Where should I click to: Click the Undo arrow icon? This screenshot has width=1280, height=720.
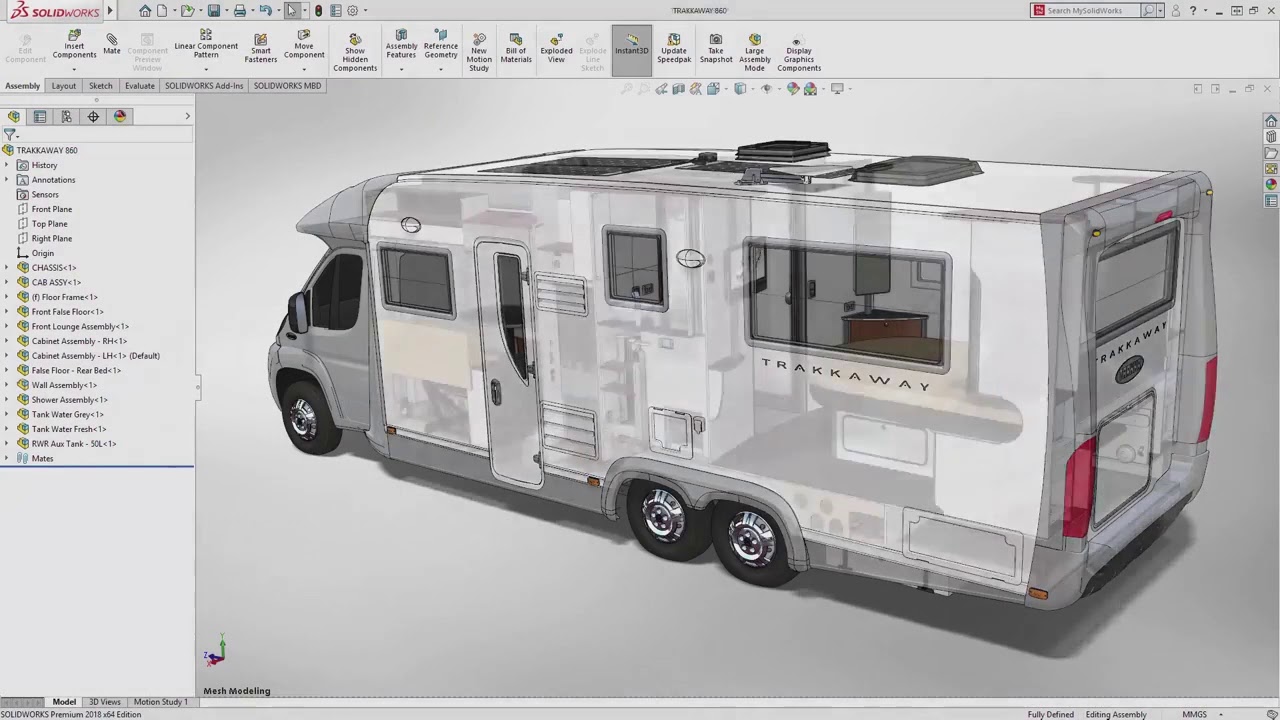click(265, 11)
